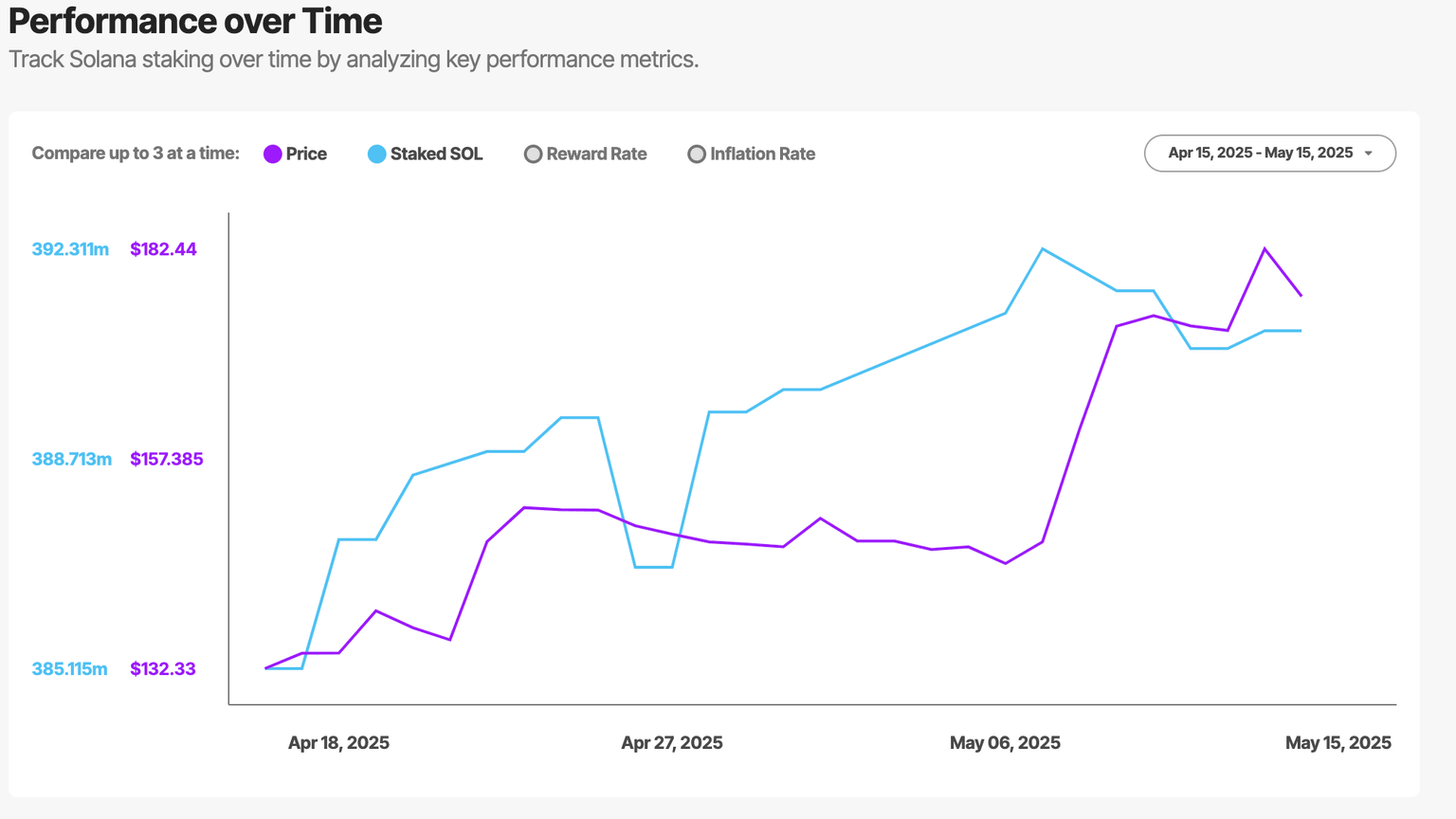
Task: Click the 388.713m staked axis label
Action: tap(72, 459)
